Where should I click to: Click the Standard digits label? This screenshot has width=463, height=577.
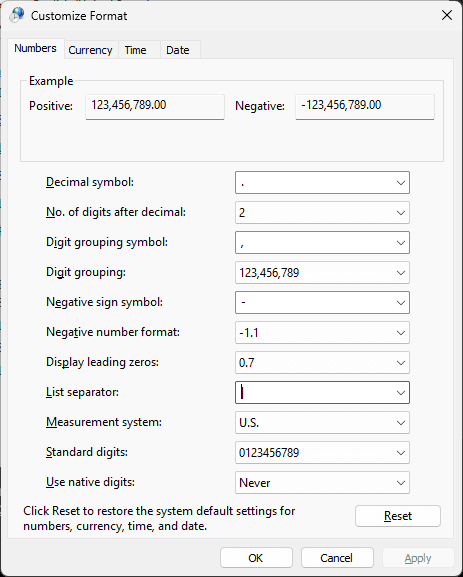(x=87, y=452)
